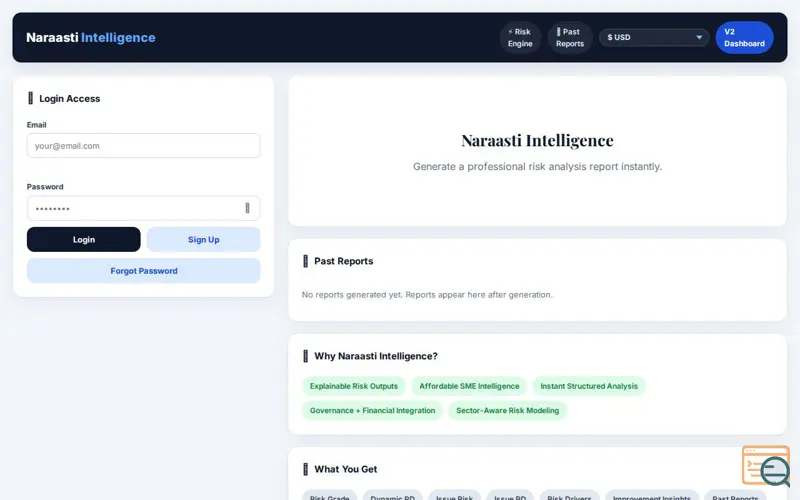Focus the Email input field
The width and height of the screenshot is (800, 500).
tap(143, 146)
